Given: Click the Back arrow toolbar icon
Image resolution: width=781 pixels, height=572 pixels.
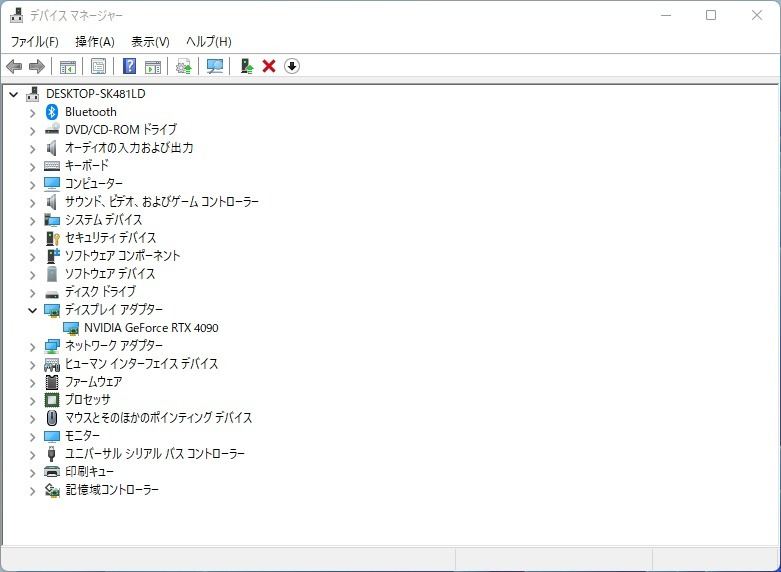Looking at the screenshot, I should tap(14, 66).
